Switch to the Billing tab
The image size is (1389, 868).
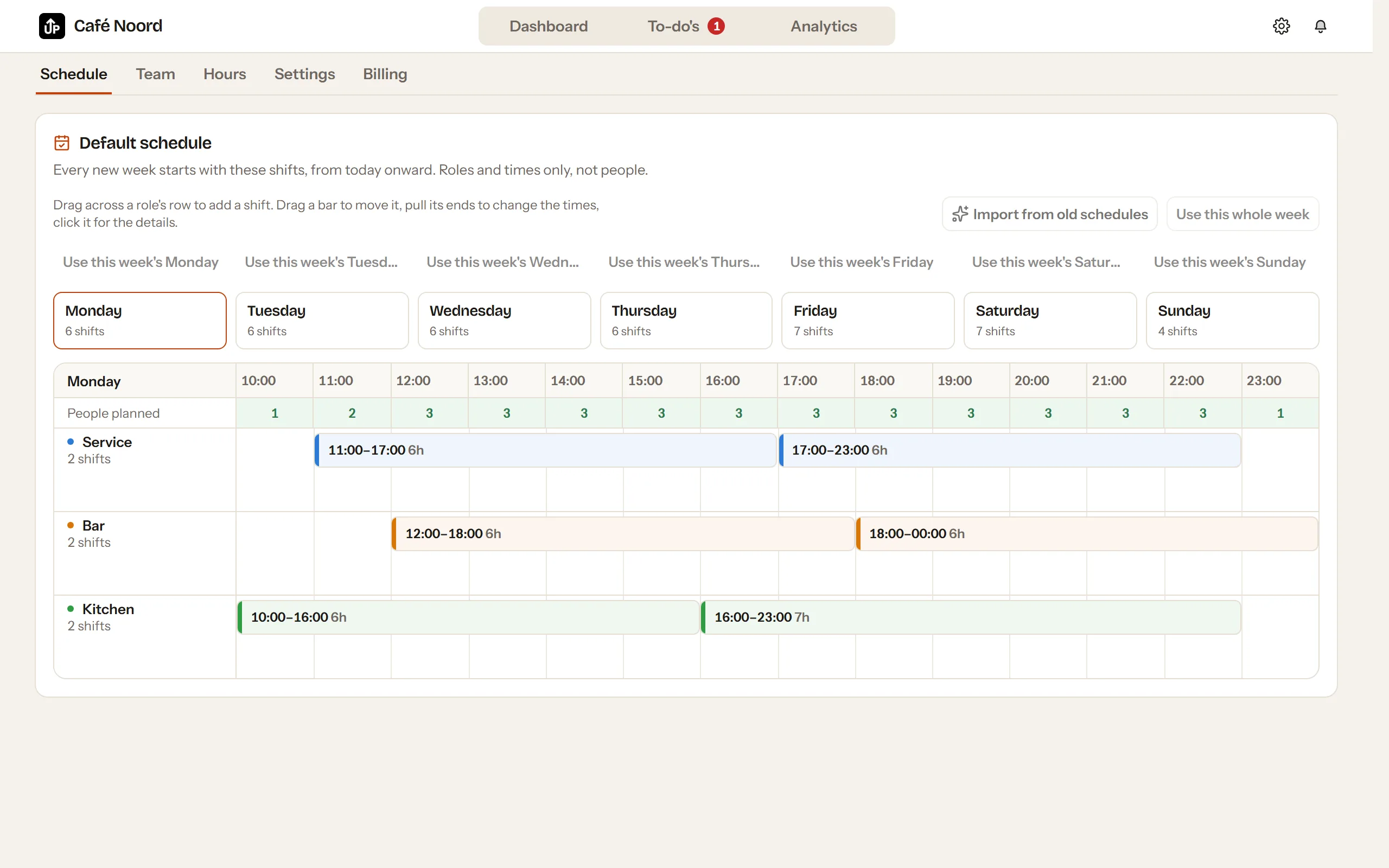click(385, 74)
